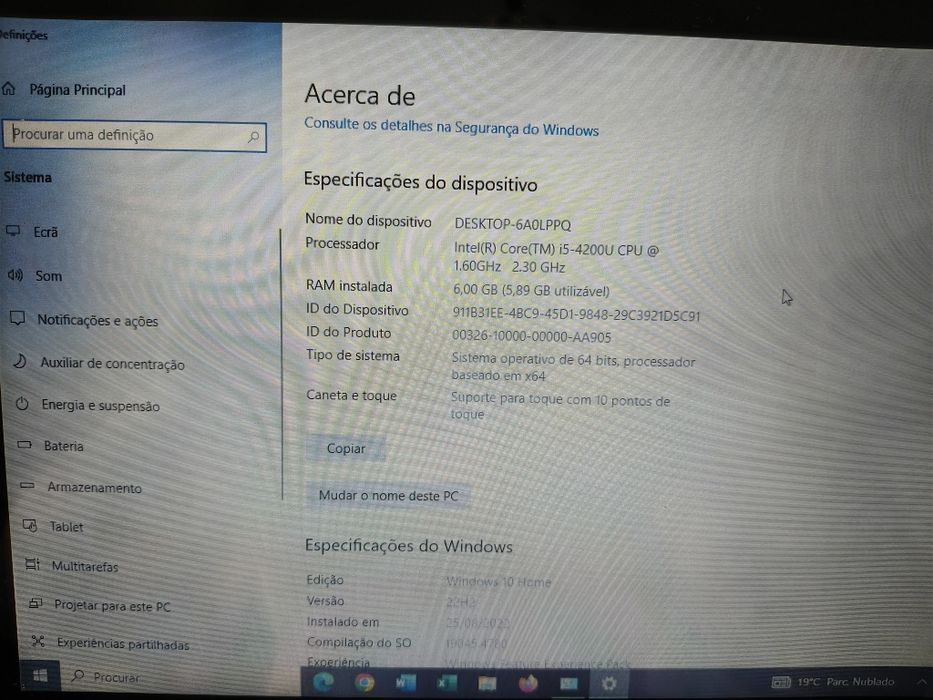The width and height of the screenshot is (933, 700).
Task: Click the sidebar scrollbar beside settings list
Action: point(281,363)
